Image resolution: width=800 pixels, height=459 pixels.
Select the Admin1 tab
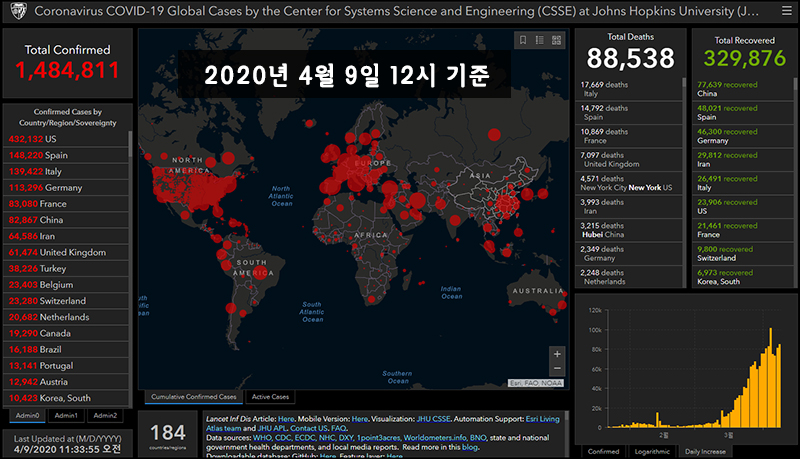tap(66, 416)
